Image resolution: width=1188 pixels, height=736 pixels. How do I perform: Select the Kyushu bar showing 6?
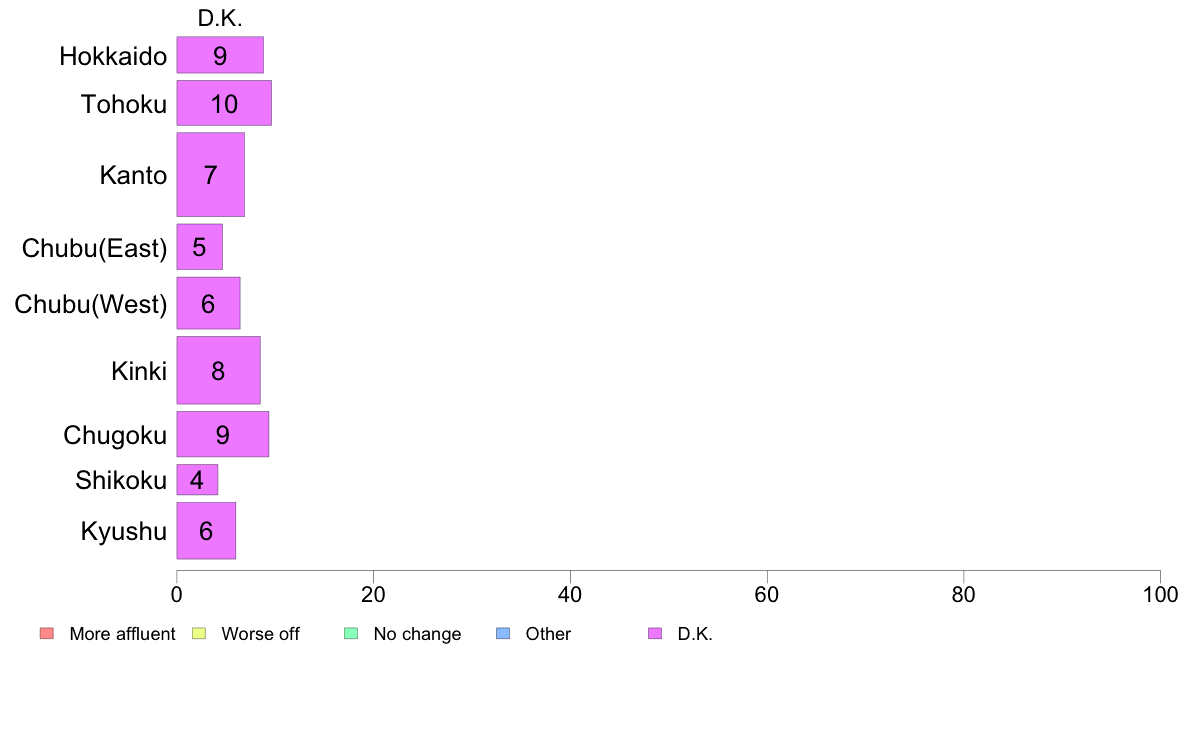coord(206,531)
